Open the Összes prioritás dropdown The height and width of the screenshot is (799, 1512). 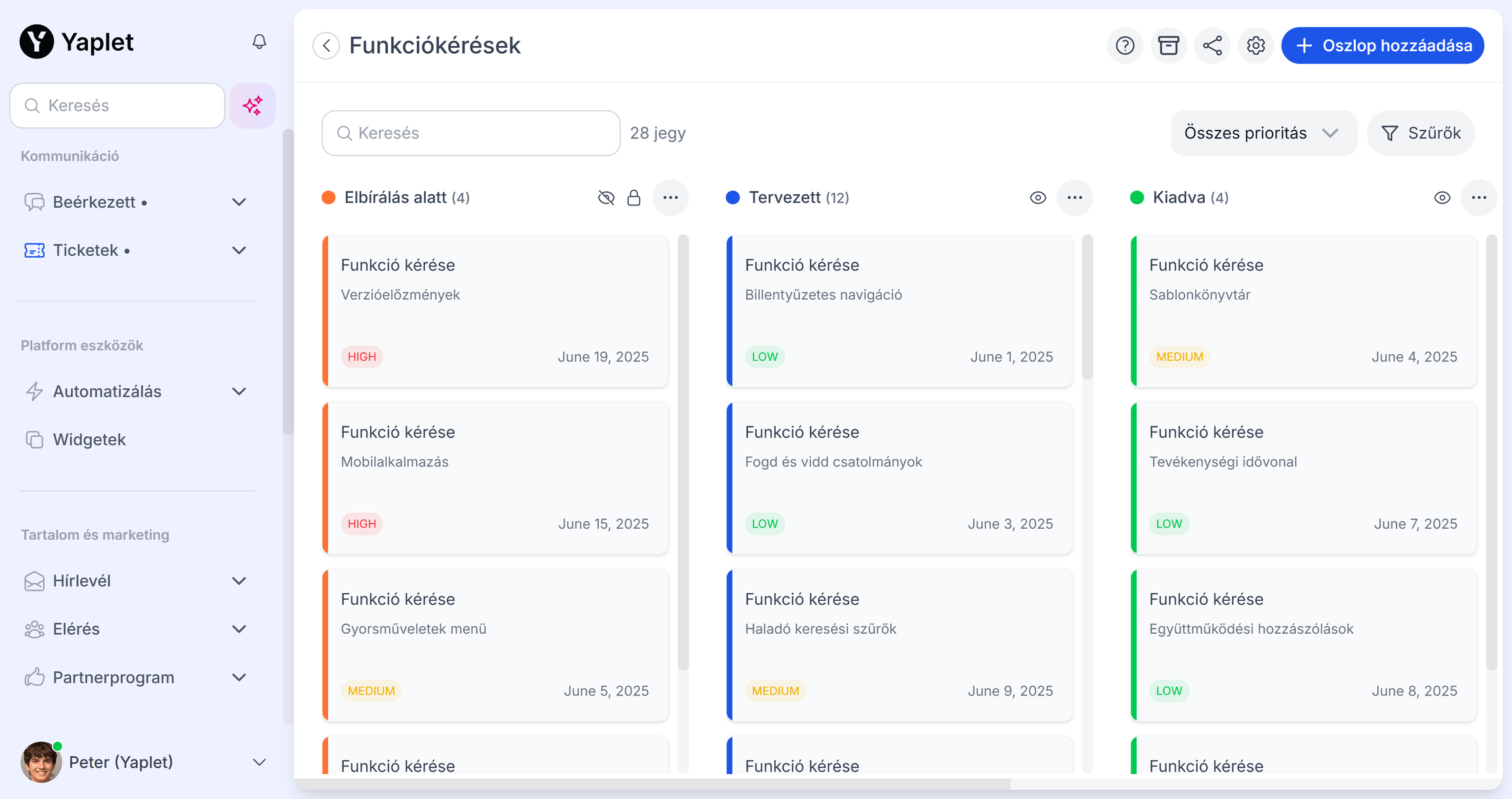click(x=1263, y=133)
